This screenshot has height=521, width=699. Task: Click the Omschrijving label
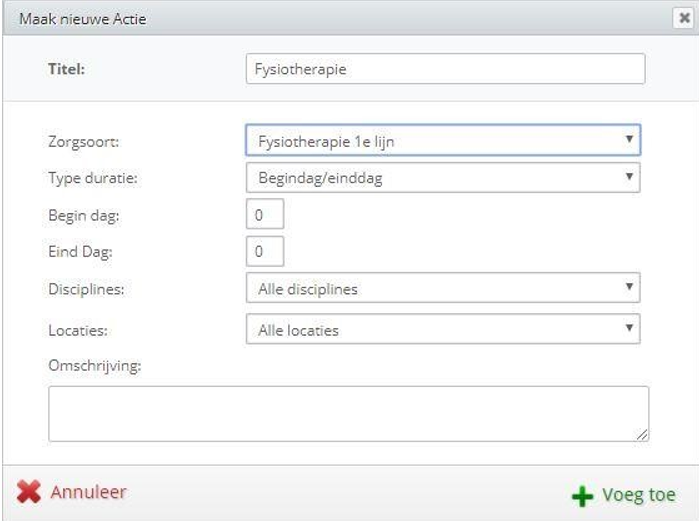pos(95,366)
